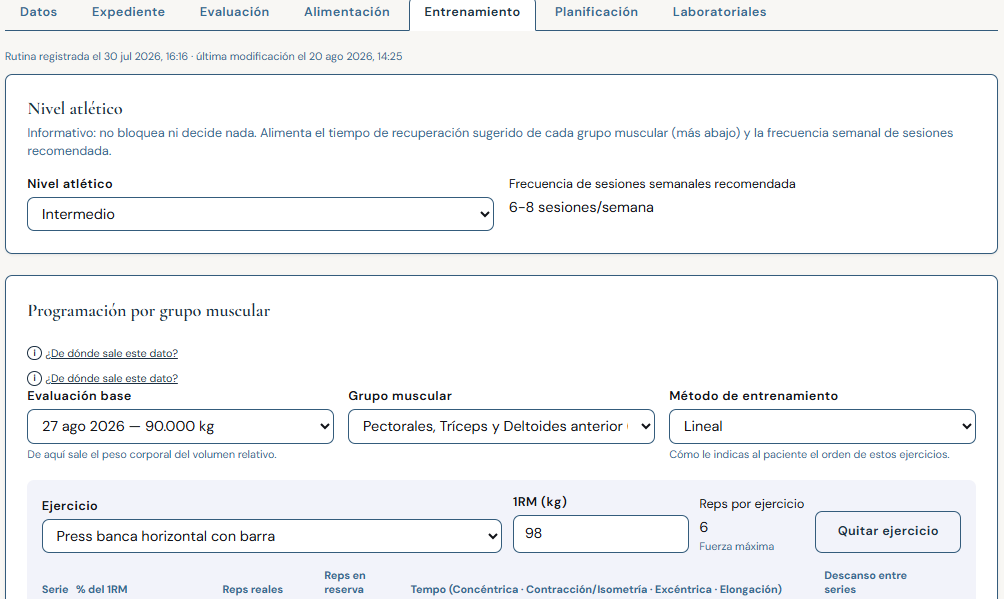
Task: Click the 'Rutina registrada el 30 jul 2026' line
Action: [204, 56]
